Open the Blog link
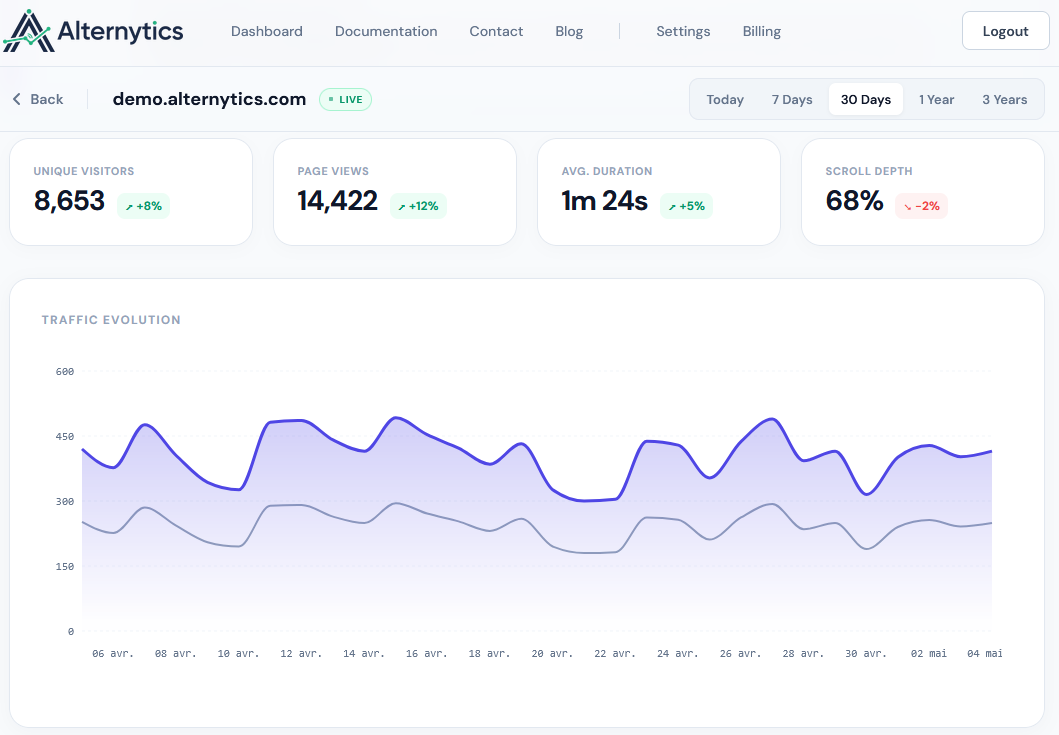 pos(569,31)
